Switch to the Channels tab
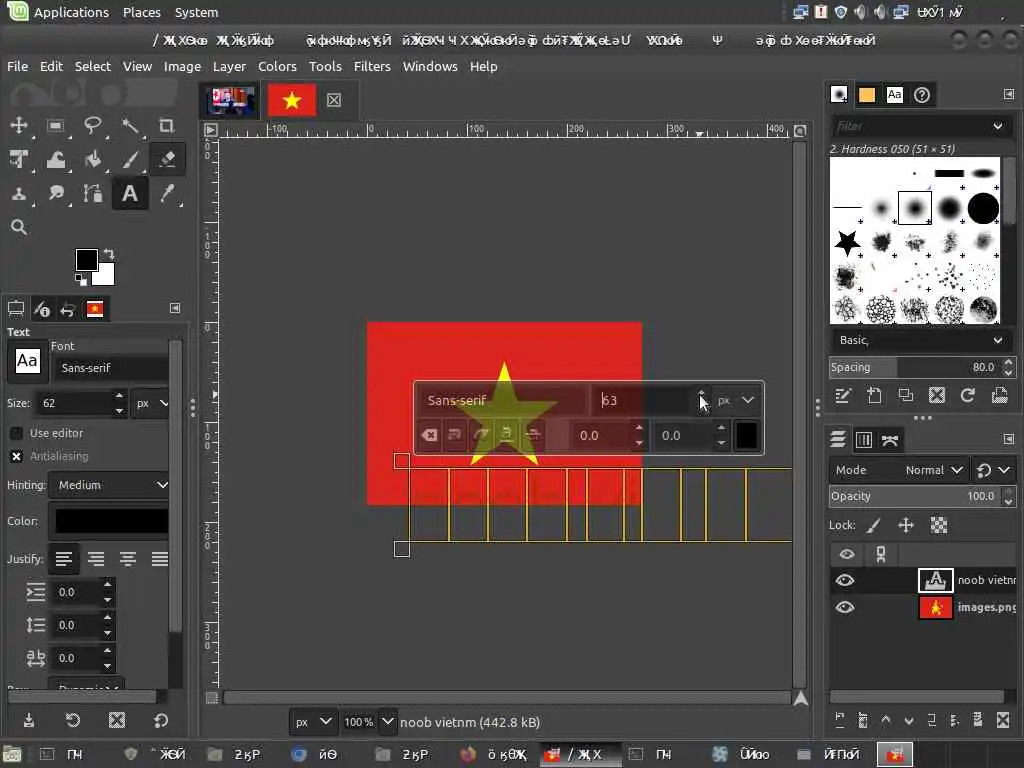Image resolution: width=1024 pixels, height=768 pixels. [x=864, y=440]
